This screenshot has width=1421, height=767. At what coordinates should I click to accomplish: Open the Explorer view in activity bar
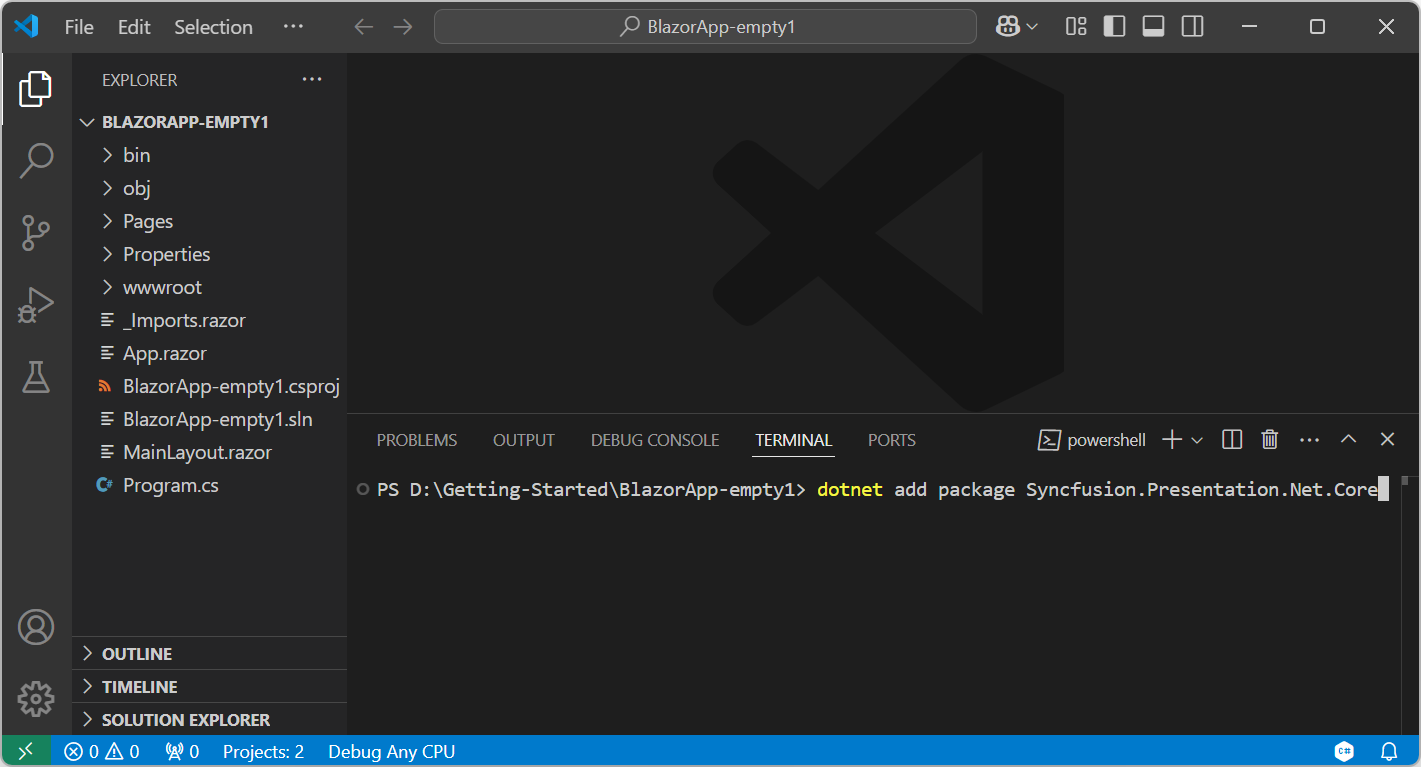(36, 89)
